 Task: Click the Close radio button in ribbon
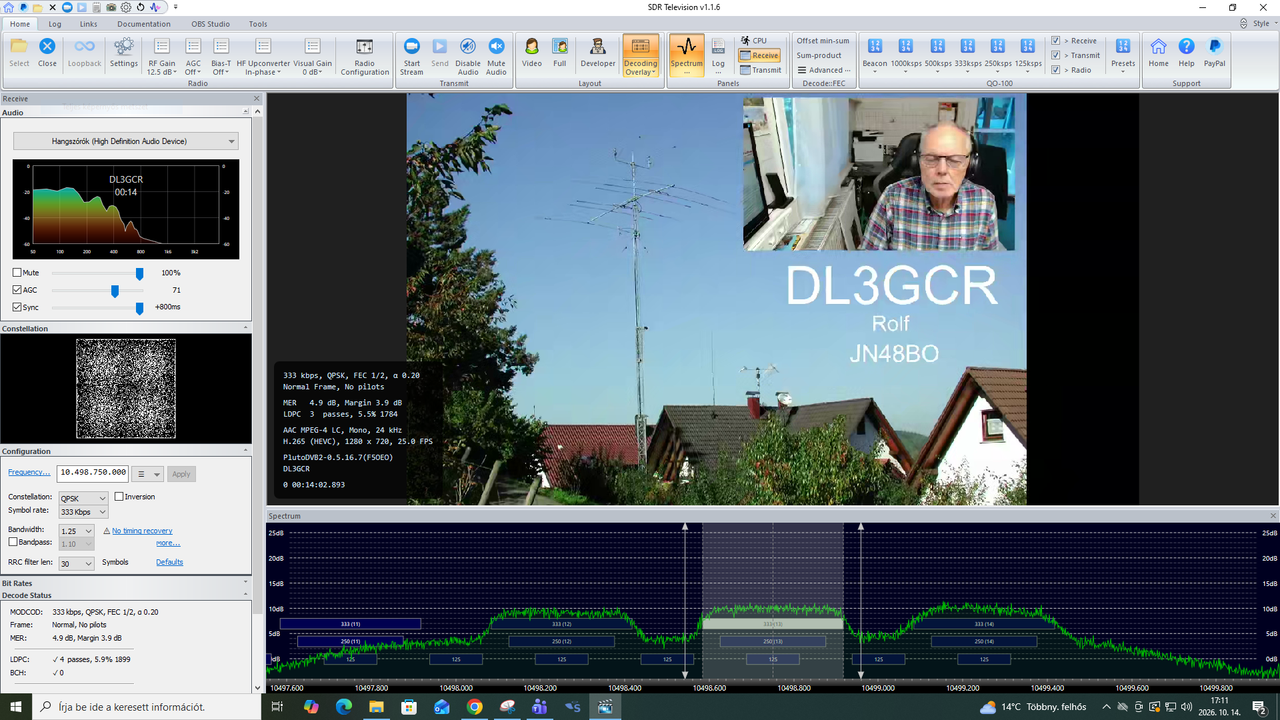pyautogui.click(x=47, y=53)
